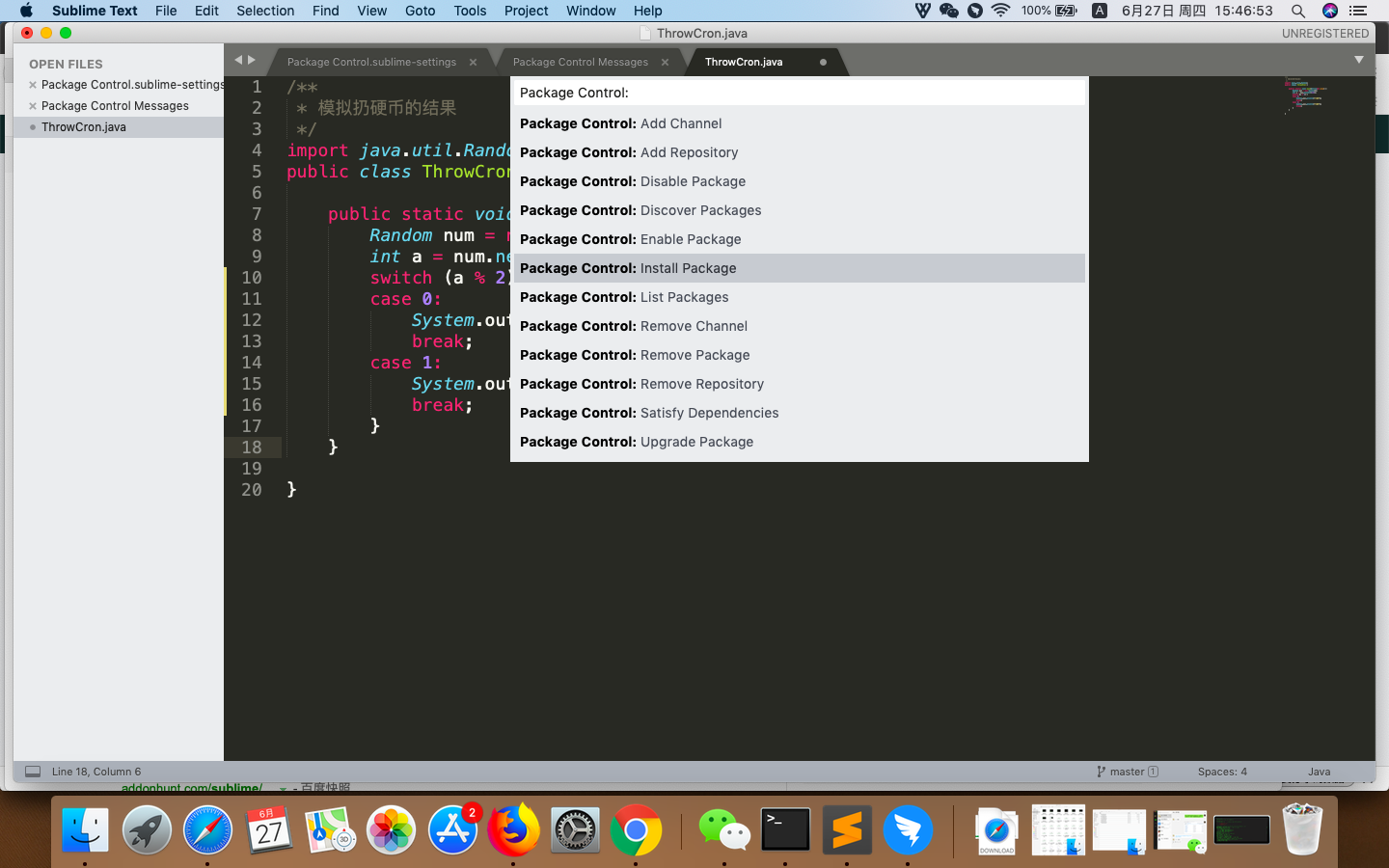Screen dimensions: 1389x868
Task: Click WeChat icon in menu bar
Action: (949, 11)
